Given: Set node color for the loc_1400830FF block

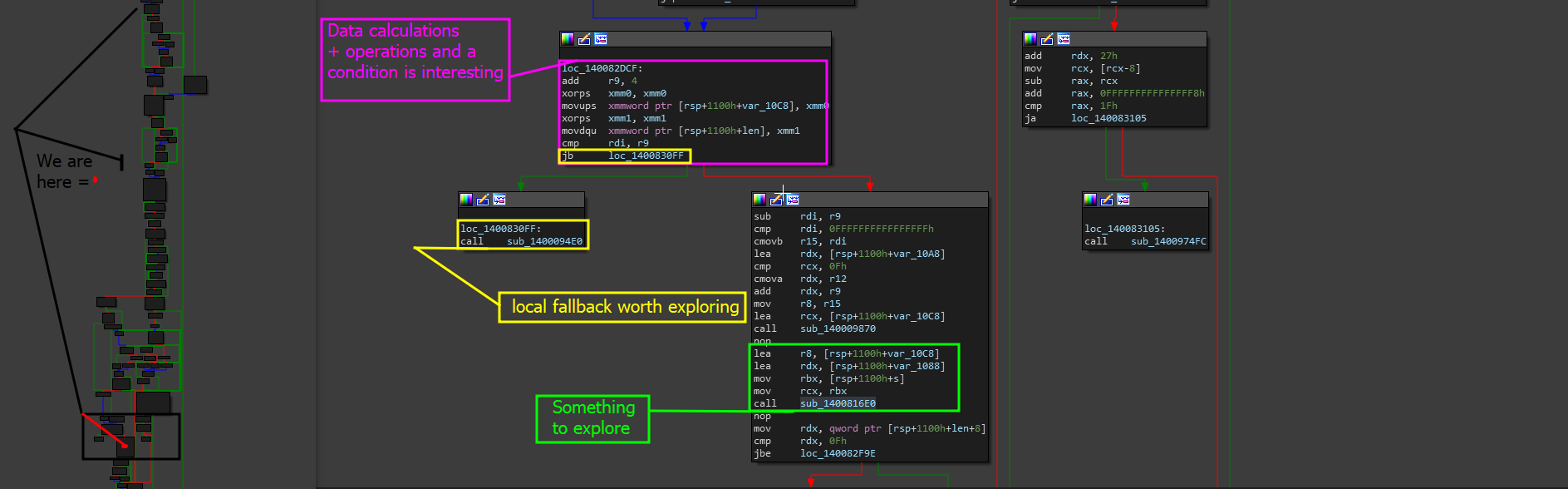Looking at the screenshot, I should pos(466,200).
